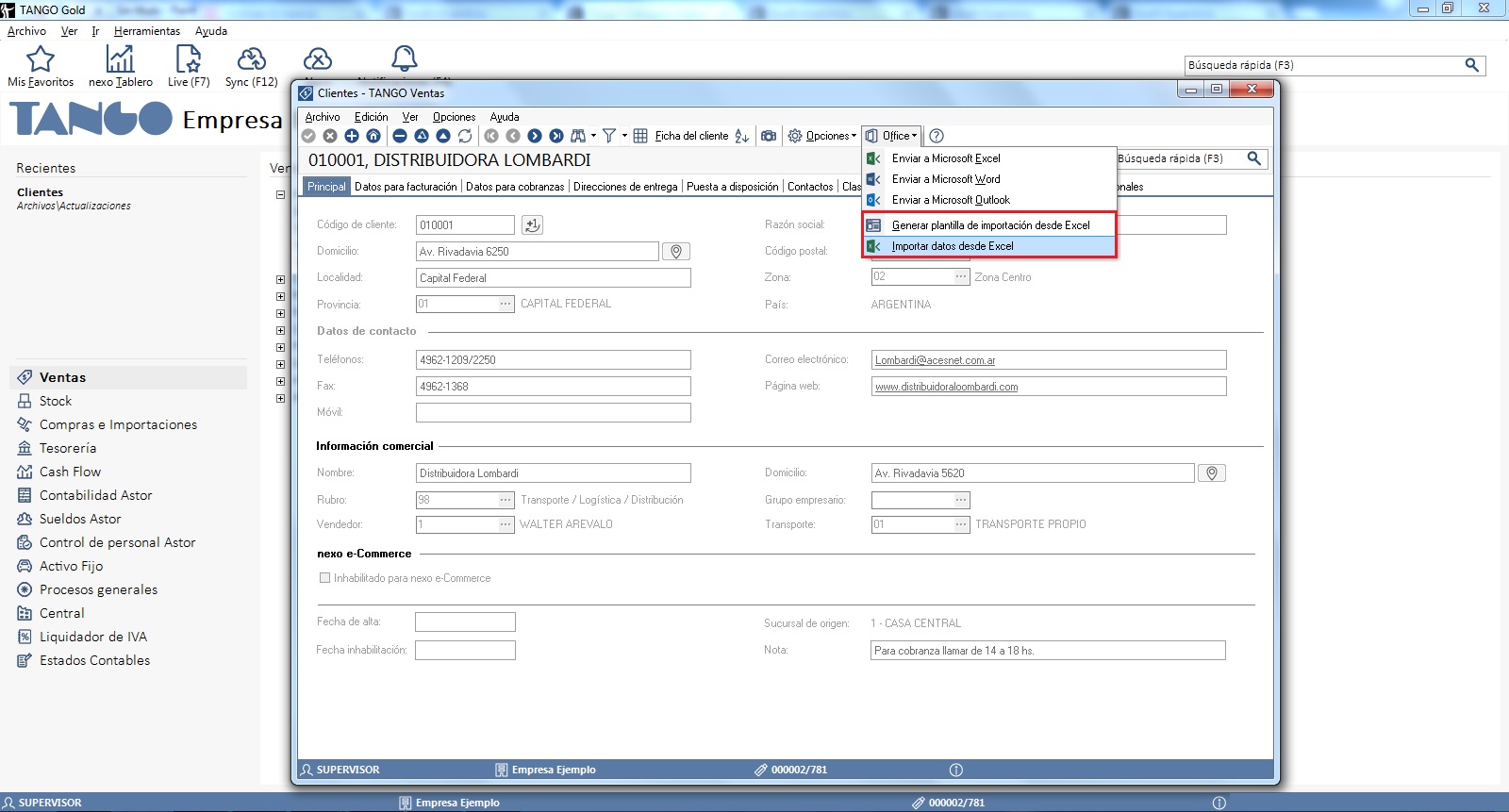This screenshot has width=1509, height=812.
Task: Click the refresh icon in the Clientes toolbar
Action: 465,136
